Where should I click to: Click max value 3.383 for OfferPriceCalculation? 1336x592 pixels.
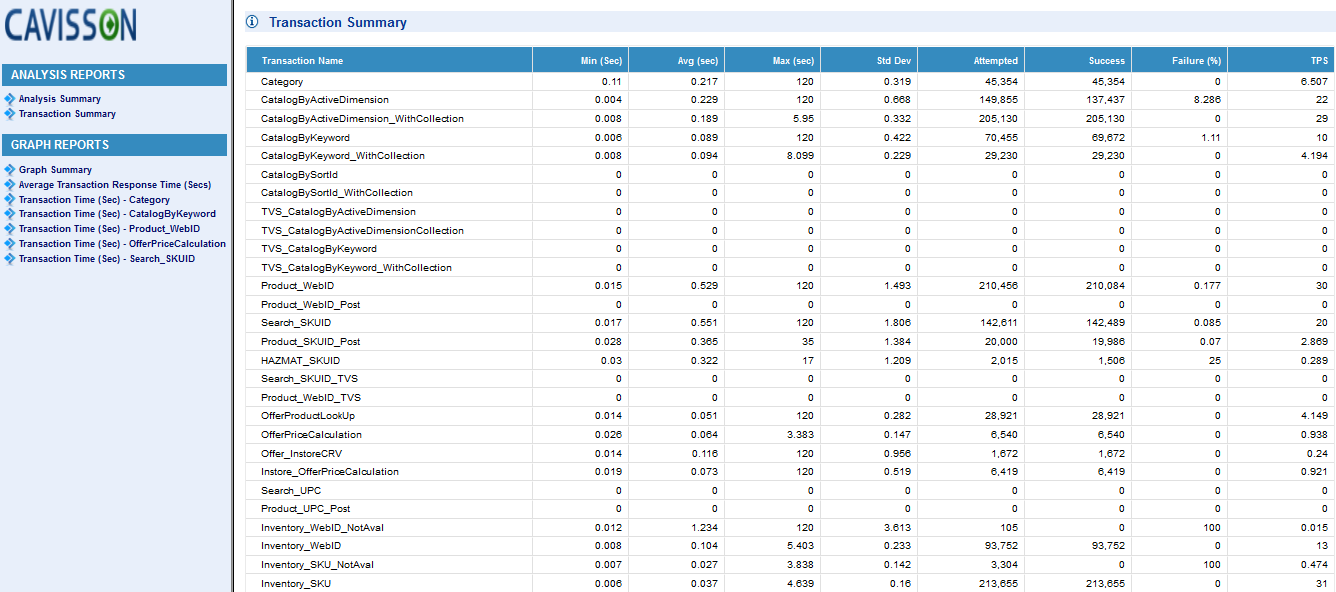801,435
